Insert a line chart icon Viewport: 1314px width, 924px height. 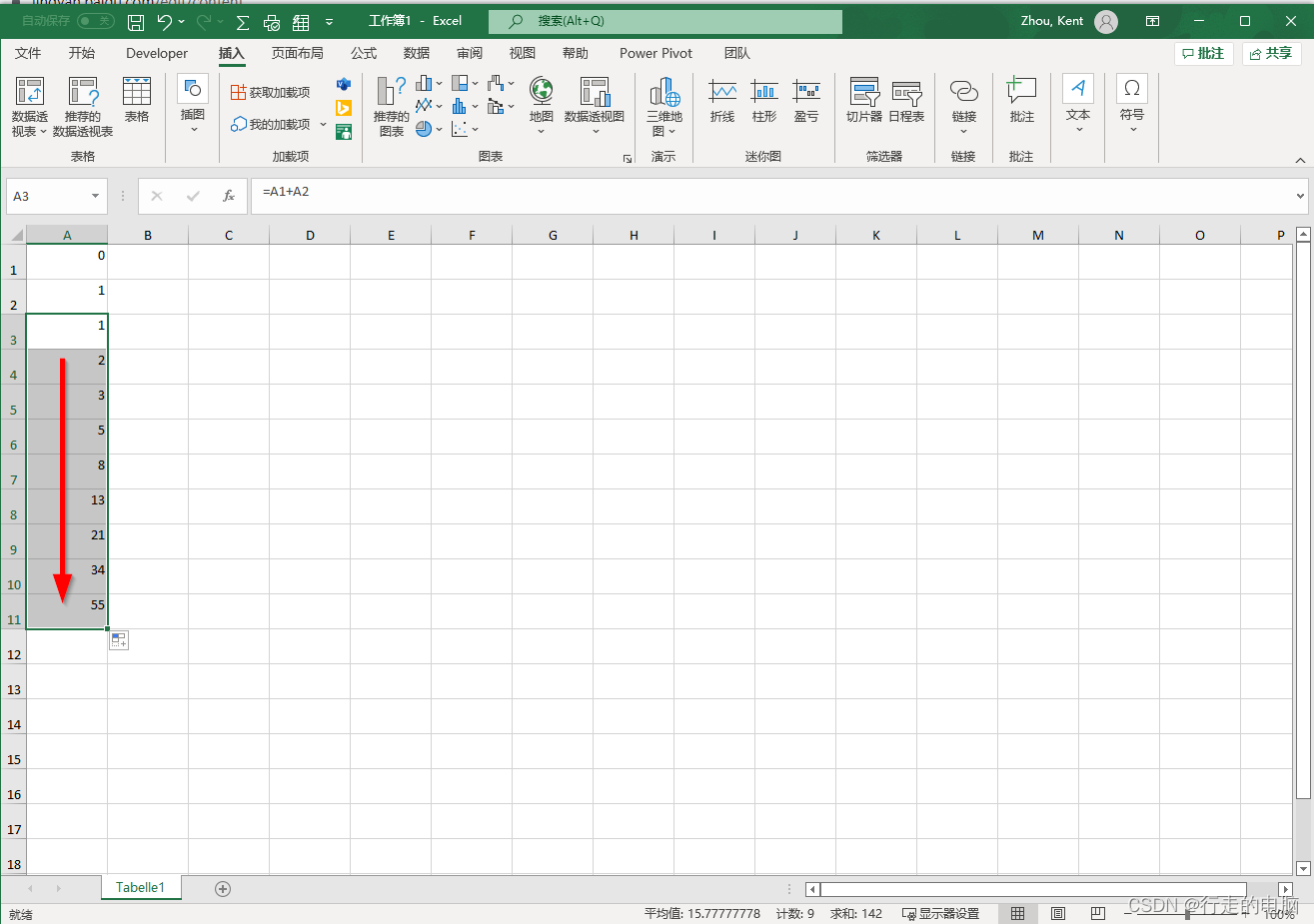[424, 106]
